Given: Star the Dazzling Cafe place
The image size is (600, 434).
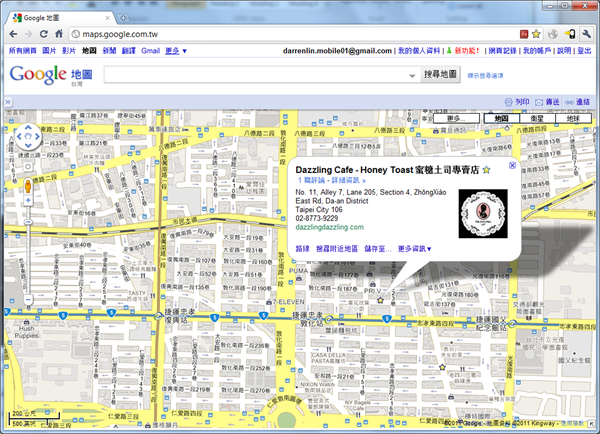Looking at the screenshot, I should [486, 170].
